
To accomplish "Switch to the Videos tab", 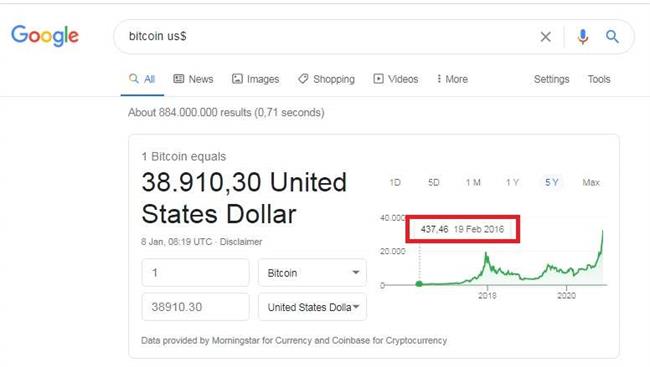I will tap(395, 79).
